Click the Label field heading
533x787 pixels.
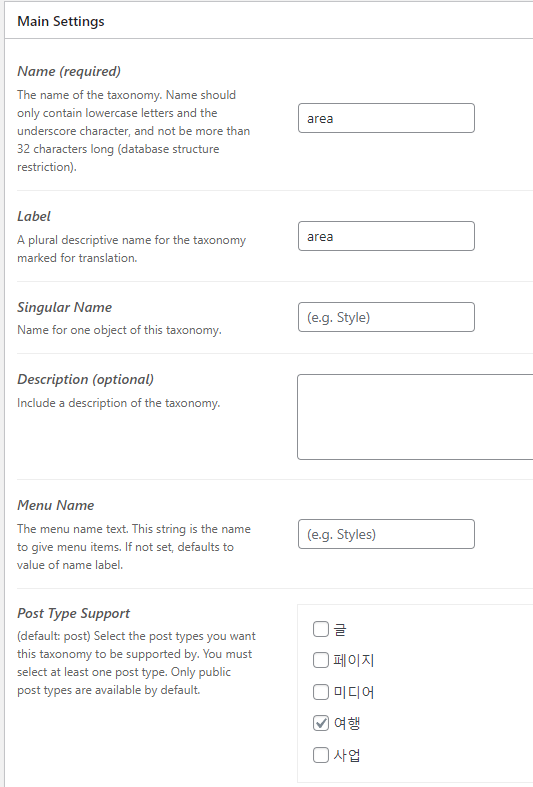(34, 216)
